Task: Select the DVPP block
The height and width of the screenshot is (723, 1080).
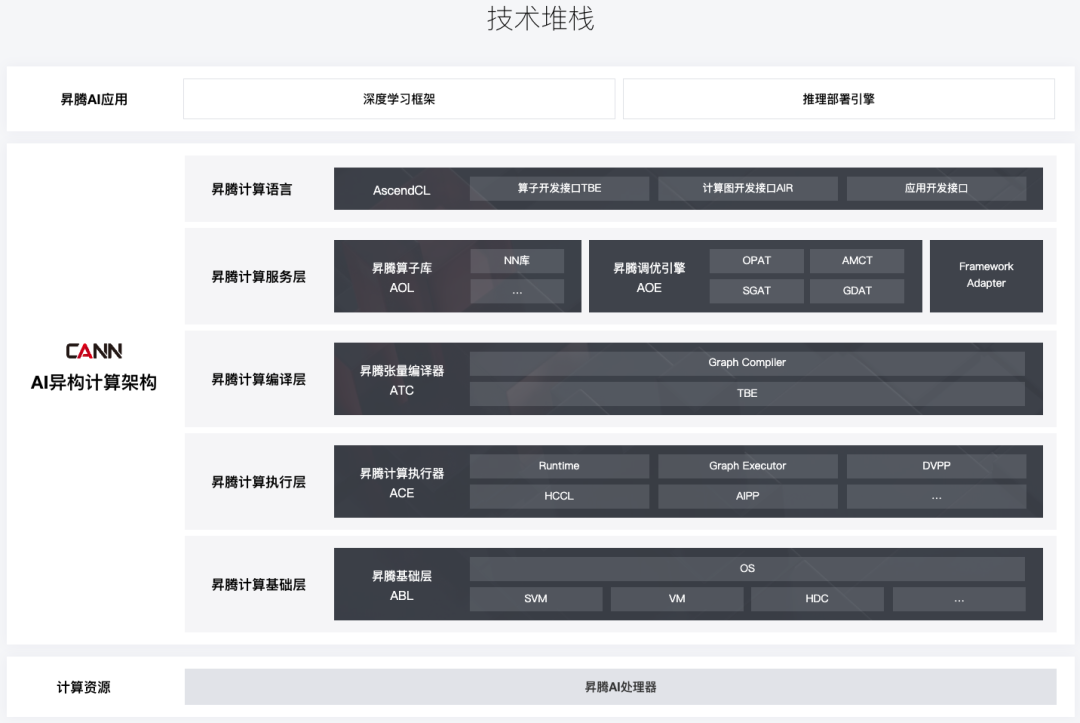Action: pyautogui.click(x=936, y=466)
